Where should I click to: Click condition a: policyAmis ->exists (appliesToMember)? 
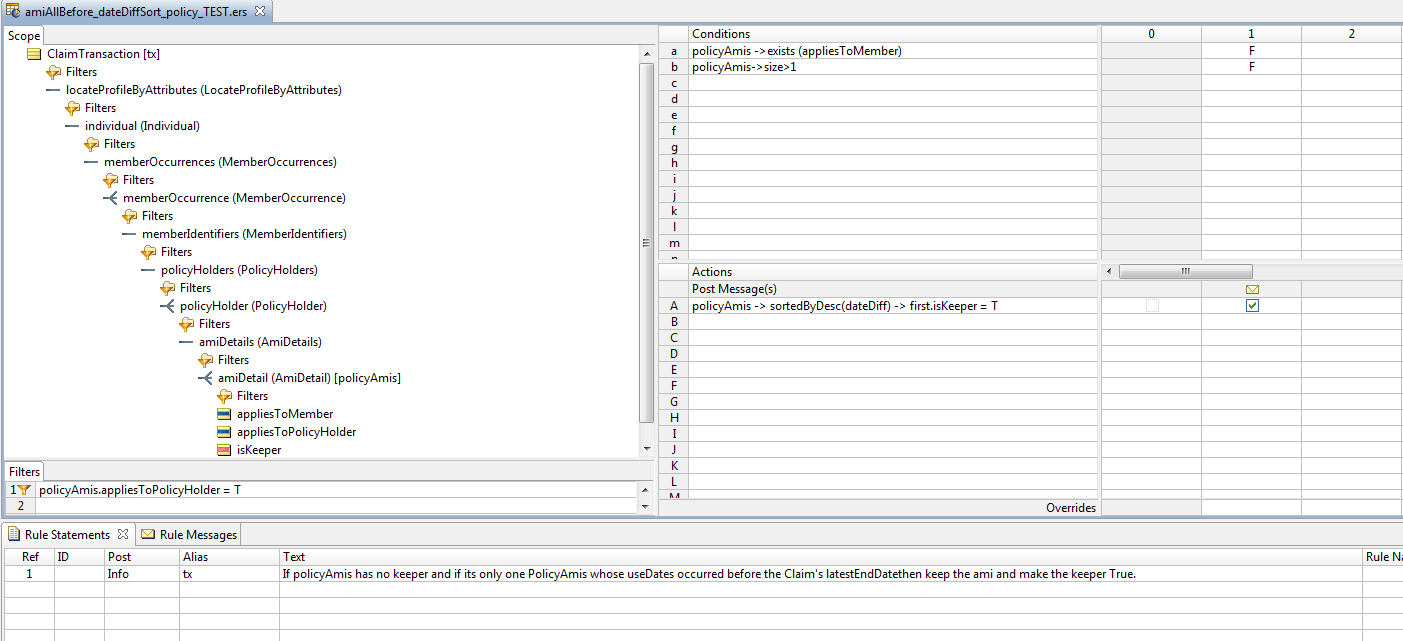tap(797, 51)
